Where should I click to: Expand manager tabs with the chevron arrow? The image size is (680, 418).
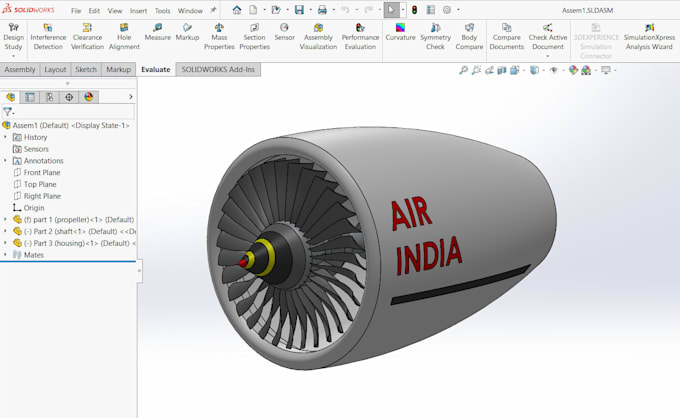[x=131, y=97]
